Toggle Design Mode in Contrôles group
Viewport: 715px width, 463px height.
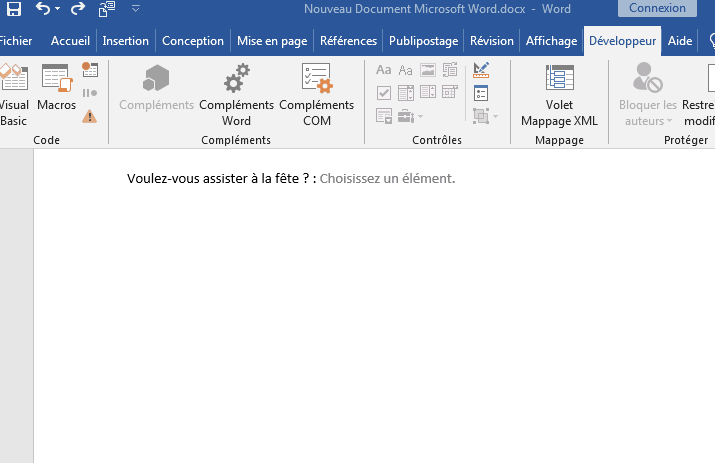click(x=481, y=70)
